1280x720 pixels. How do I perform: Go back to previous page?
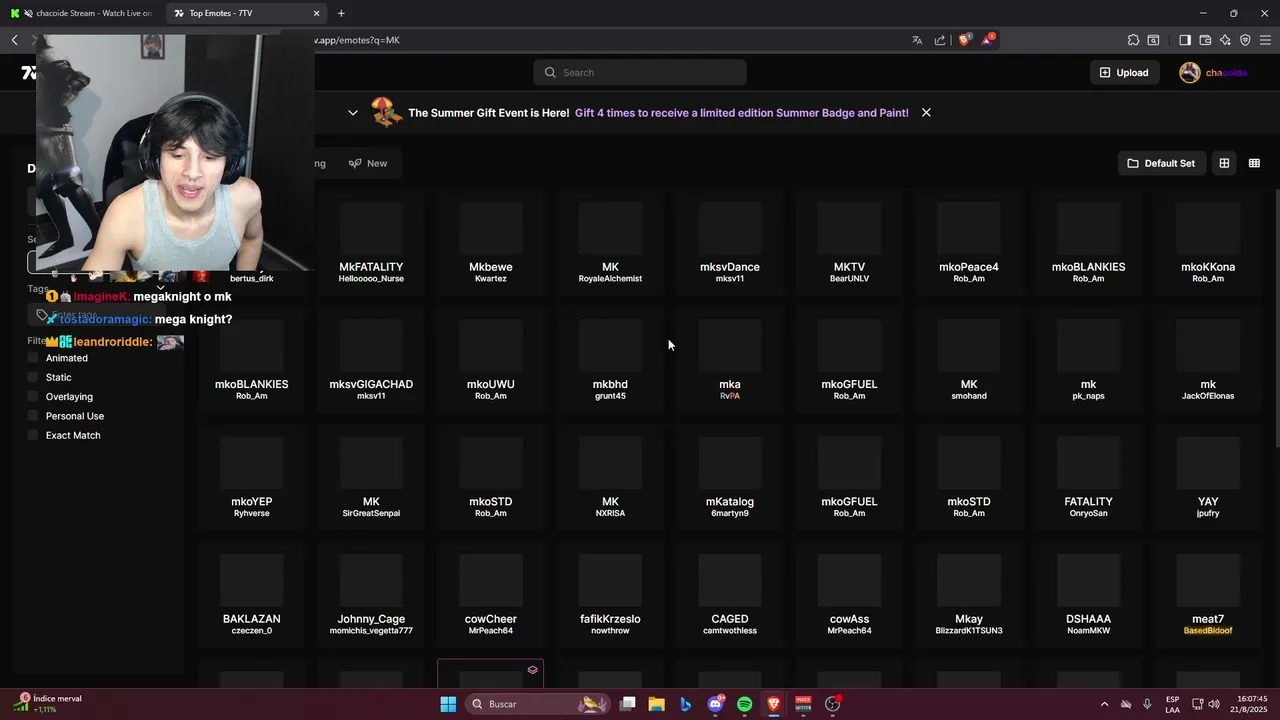click(14, 40)
